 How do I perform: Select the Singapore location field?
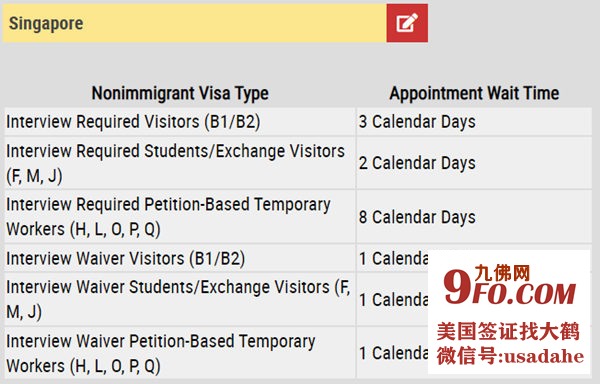click(194, 23)
